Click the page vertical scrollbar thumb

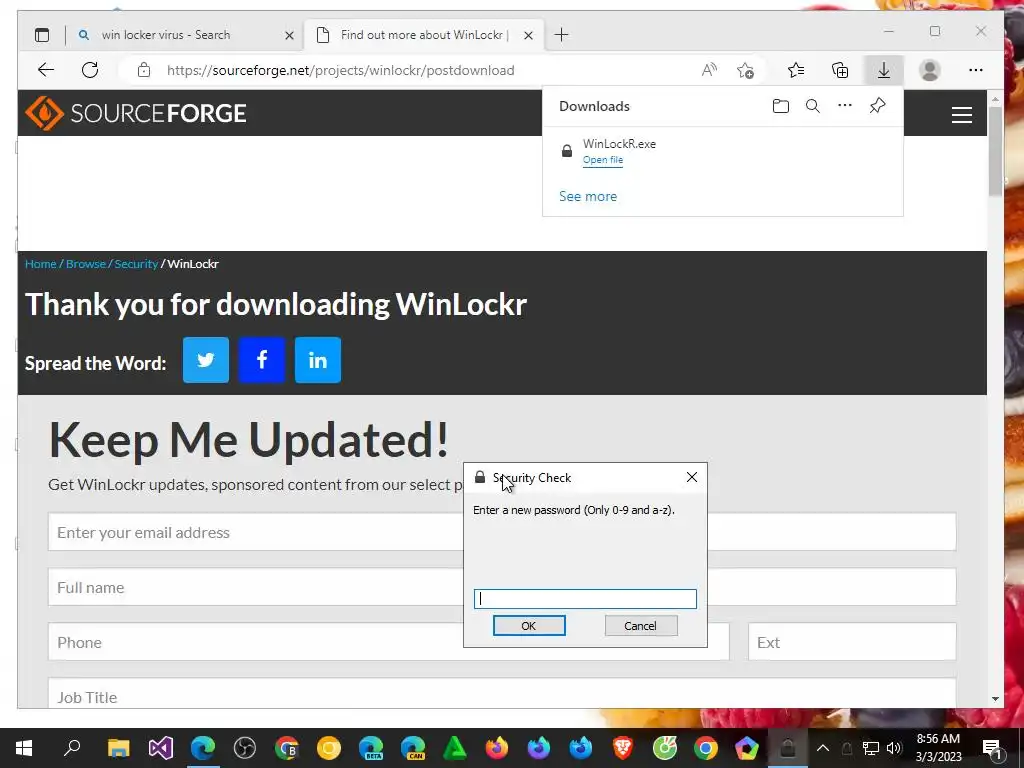[995, 152]
